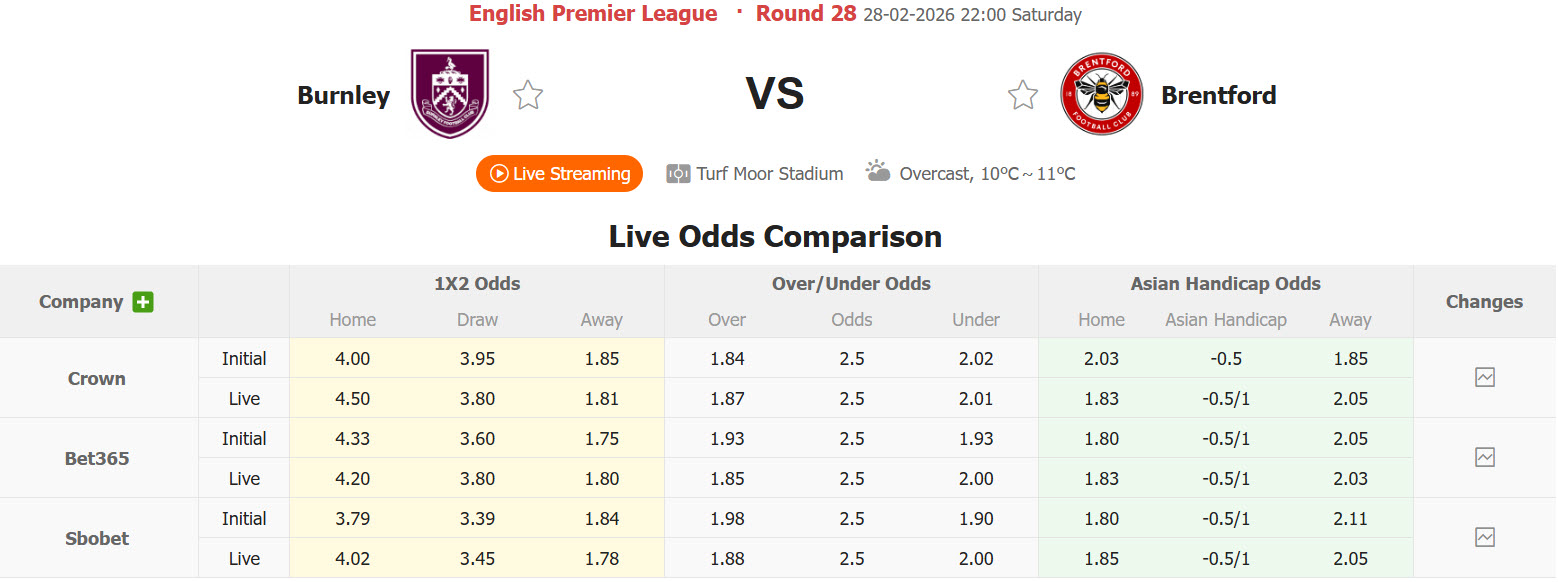Open the Round 28 link
Viewport: 1558px width, 582px height.
(806, 13)
